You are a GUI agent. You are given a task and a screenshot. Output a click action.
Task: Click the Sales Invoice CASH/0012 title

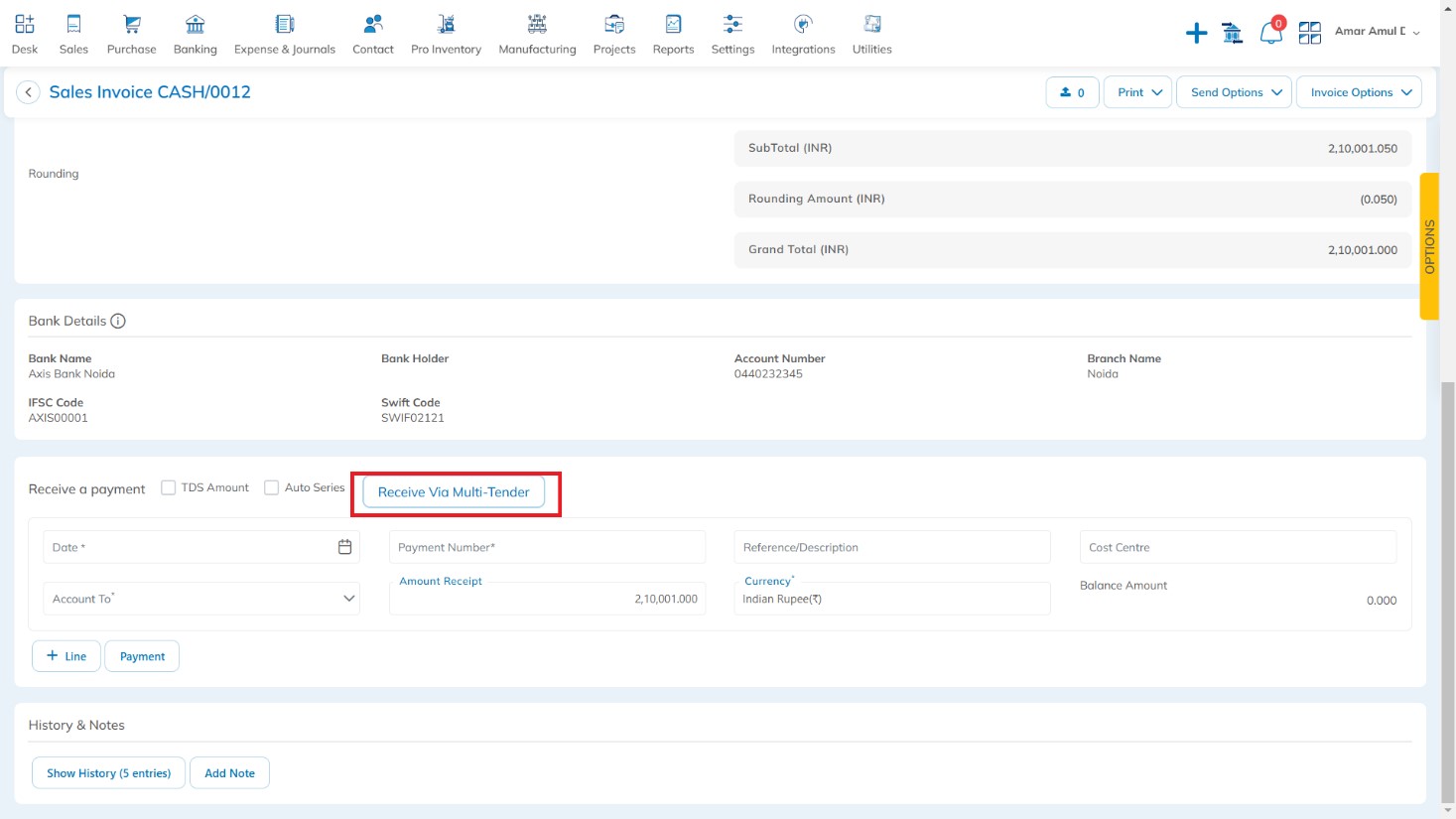pos(150,92)
